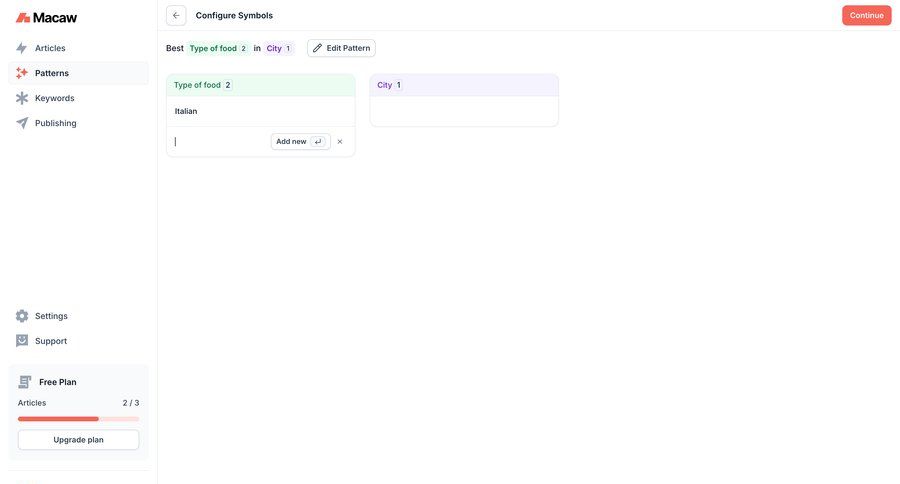The height and width of the screenshot is (484, 900).
Task: Select Keywords in the sidebar
Action: [x=54, y=98]
